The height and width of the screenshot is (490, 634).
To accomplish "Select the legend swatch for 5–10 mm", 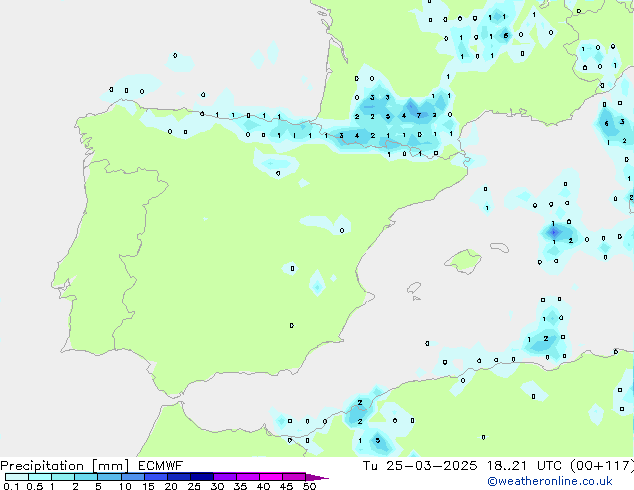I will tap(109, 477).
